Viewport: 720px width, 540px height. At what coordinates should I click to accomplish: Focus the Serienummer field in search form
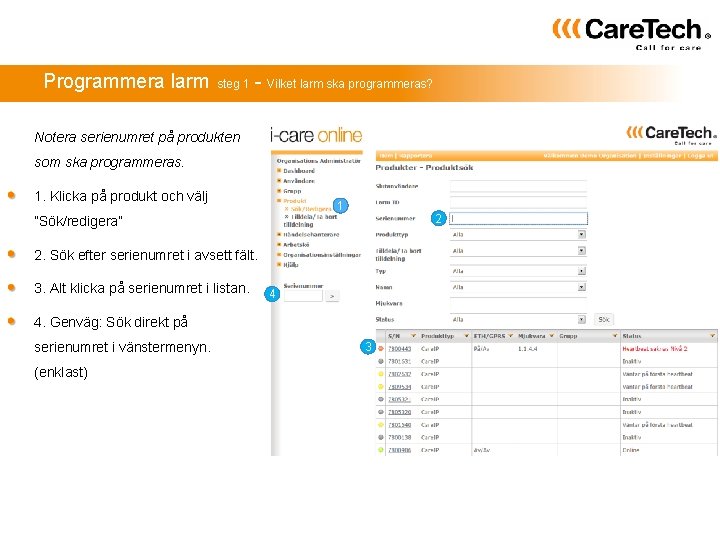[x=518, y=219]
